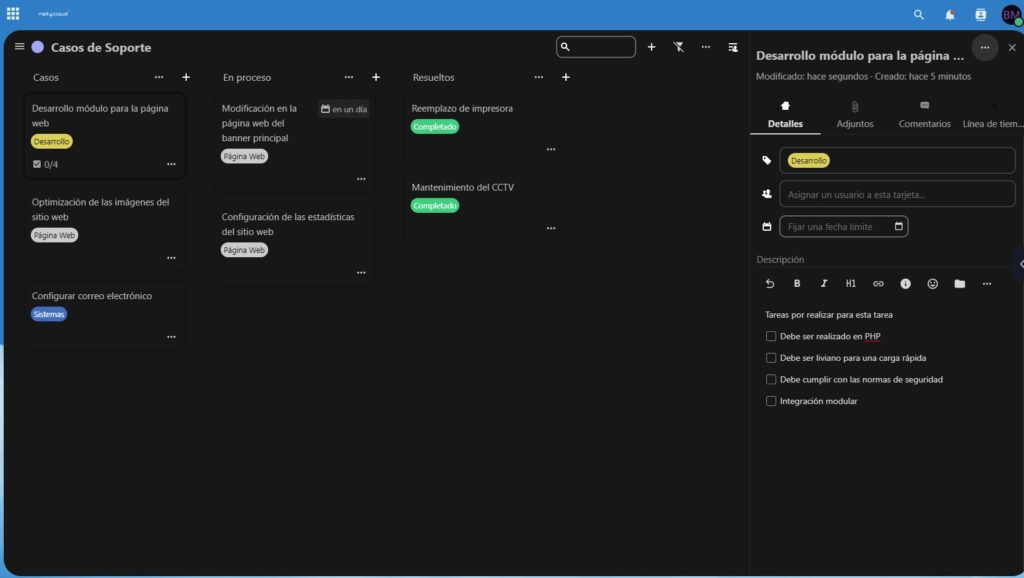Open the three-dots menu of En proceso list

pyautogui.click(x=349, y=77)
